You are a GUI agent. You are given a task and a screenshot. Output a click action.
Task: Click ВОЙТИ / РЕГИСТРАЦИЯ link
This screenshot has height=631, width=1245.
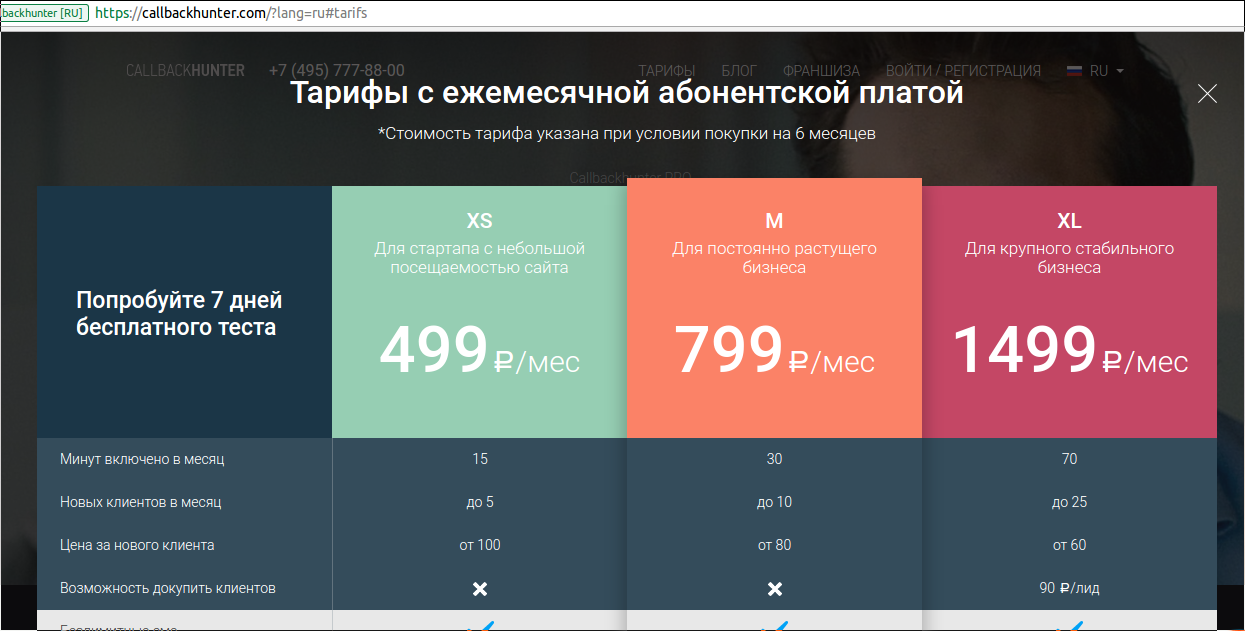click(x=963, y=71)
